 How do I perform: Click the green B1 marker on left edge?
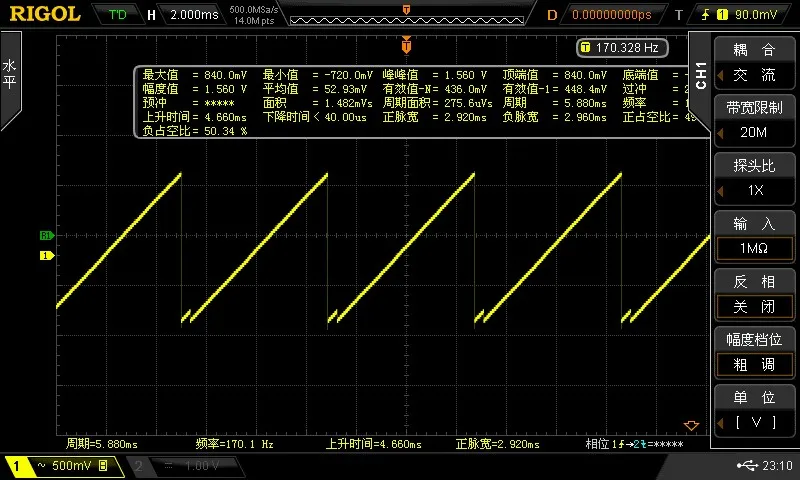click(x=45, y=236)
